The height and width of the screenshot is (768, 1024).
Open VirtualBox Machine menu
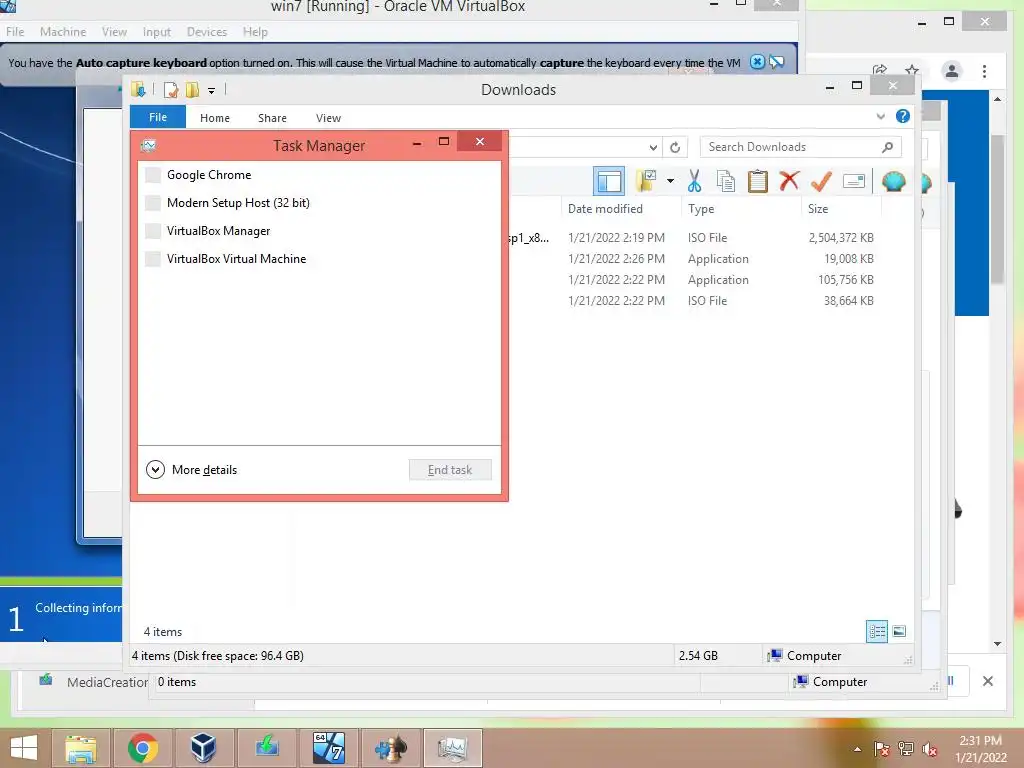63,31
